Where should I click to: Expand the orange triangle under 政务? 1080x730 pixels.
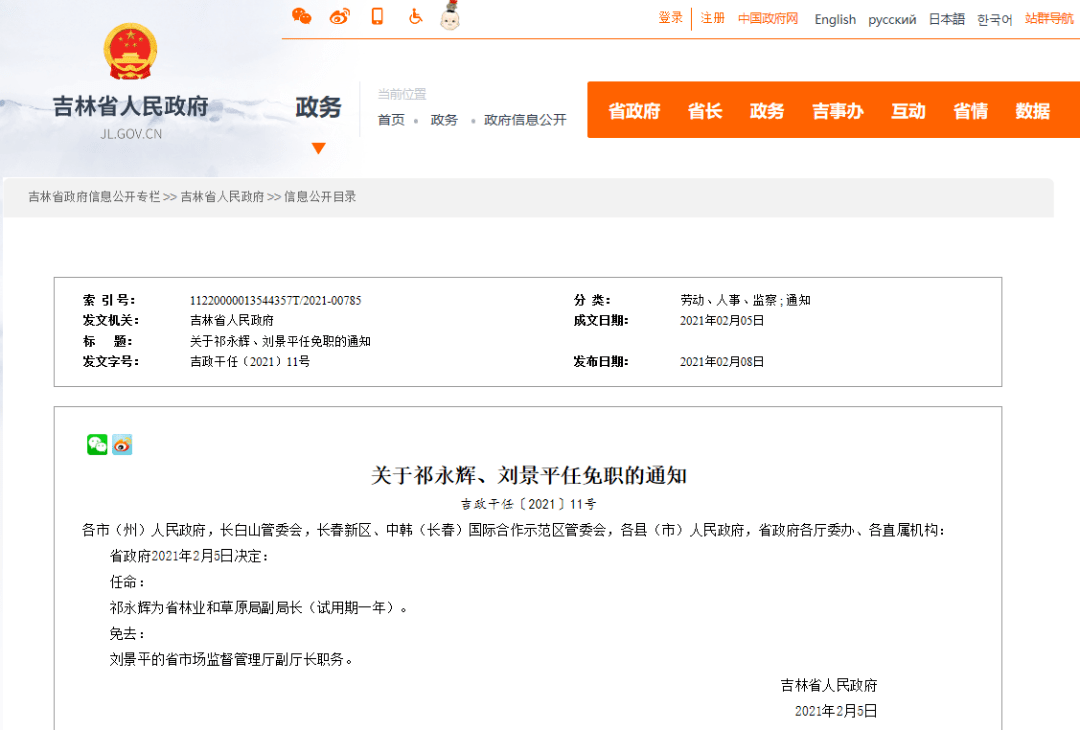[x=318, y=148]
